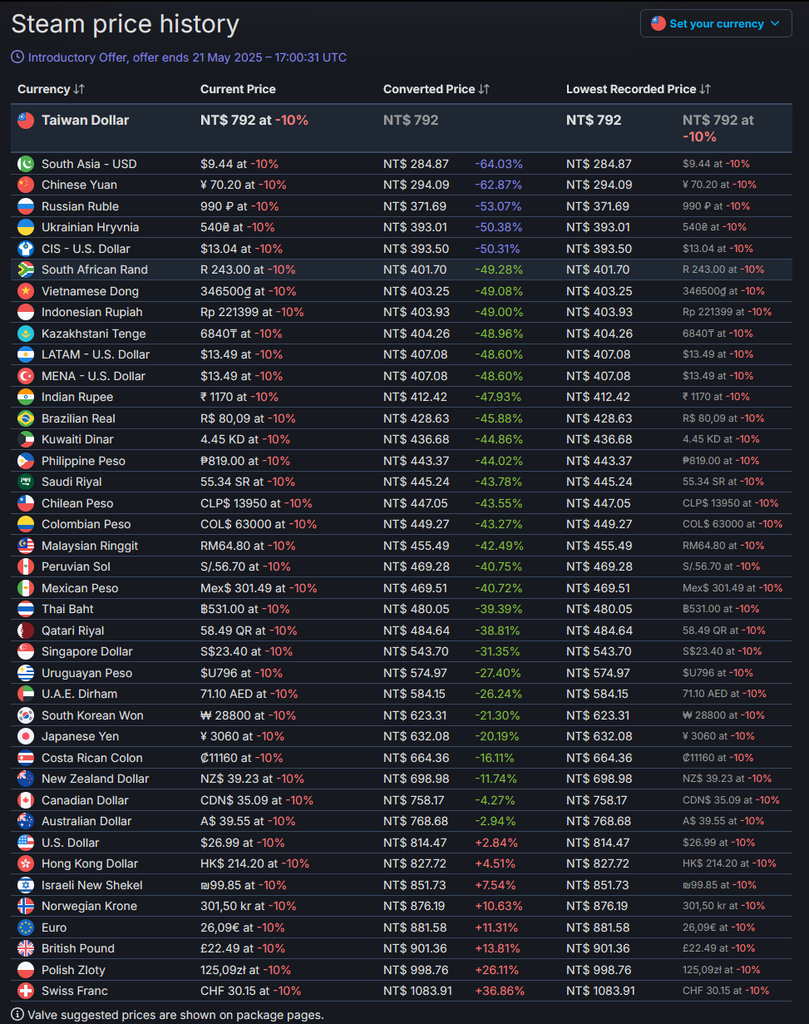
Task: Select the Polish Zloty currency name
Action: click(73, 970)
